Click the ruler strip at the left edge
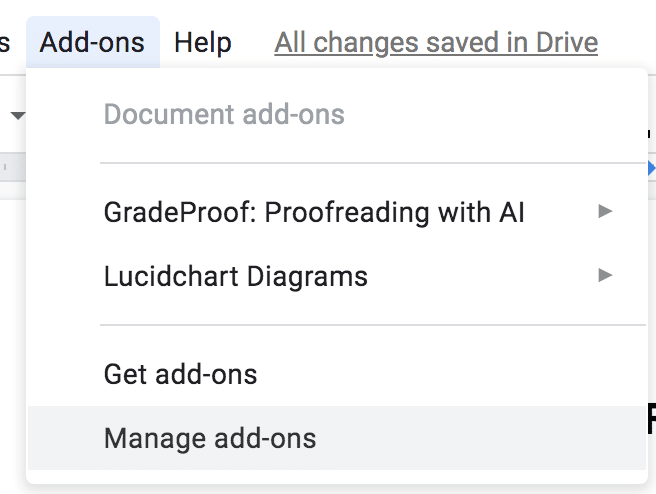Viewport: 656px width, 494px height. (12, 166)
